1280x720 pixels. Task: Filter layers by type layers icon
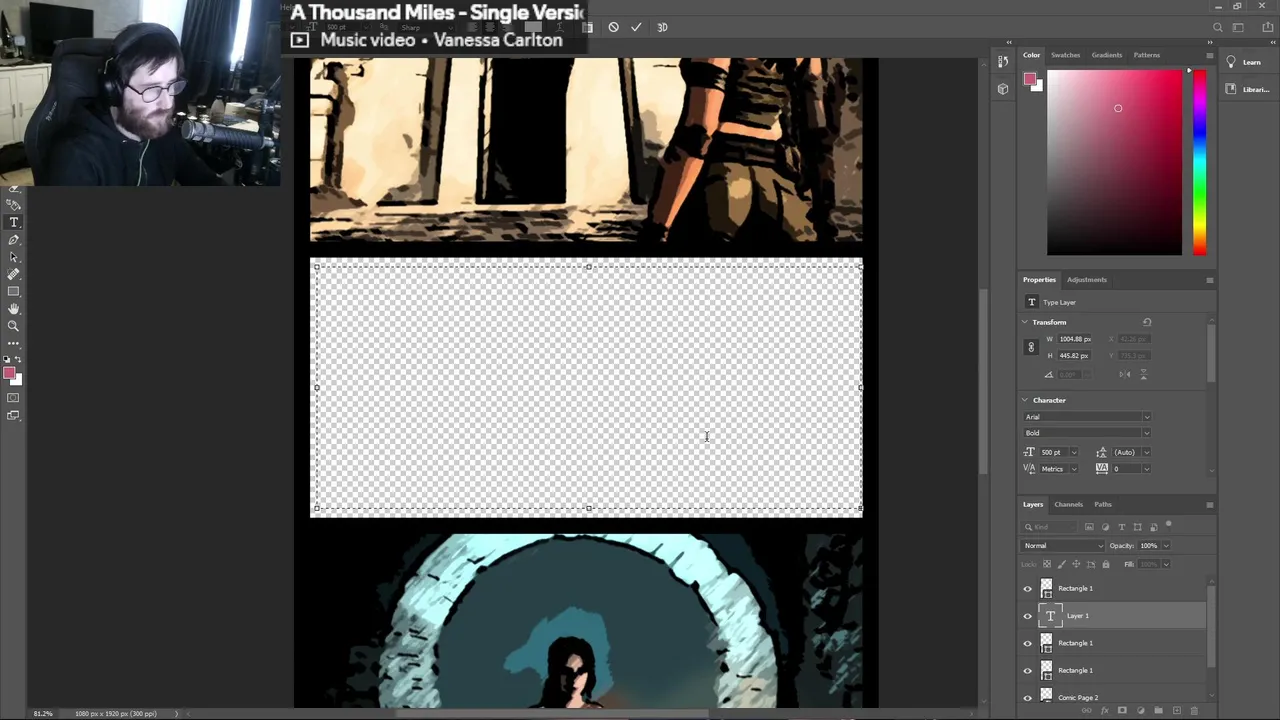(x=1121, y=527)
